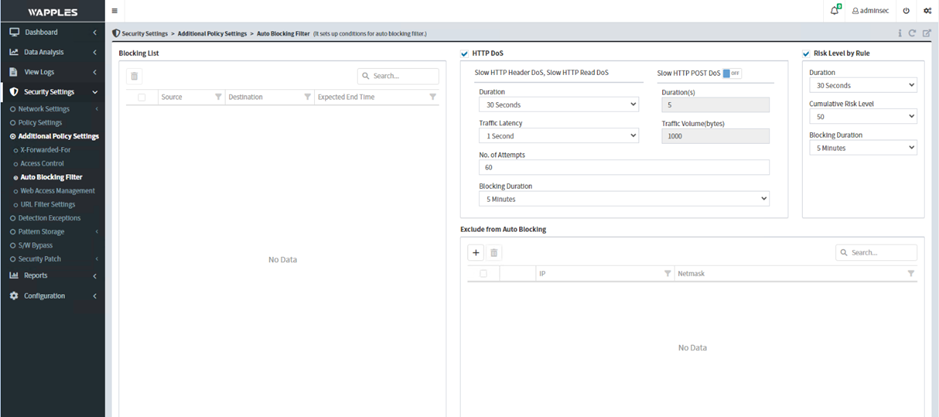The image size is (939, 417).
Task: Toggle the Slow HTTP POST DoS switch
Action: pos(732,73)
